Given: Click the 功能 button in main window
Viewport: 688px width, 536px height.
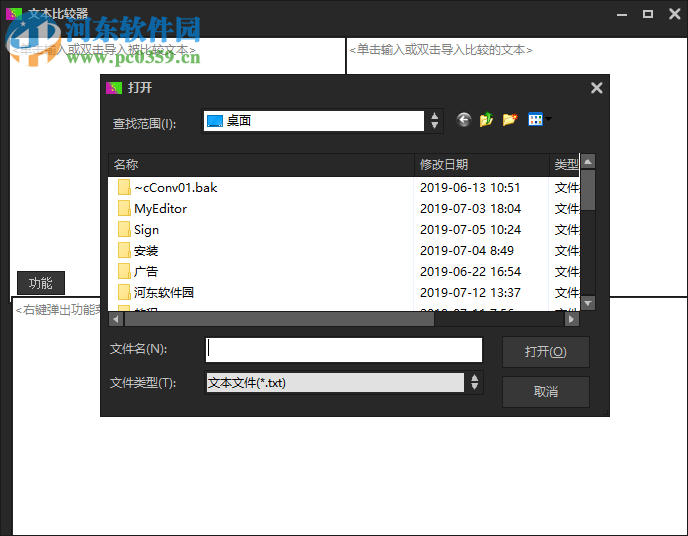Looking at the screenshot, I should [41, 283].
